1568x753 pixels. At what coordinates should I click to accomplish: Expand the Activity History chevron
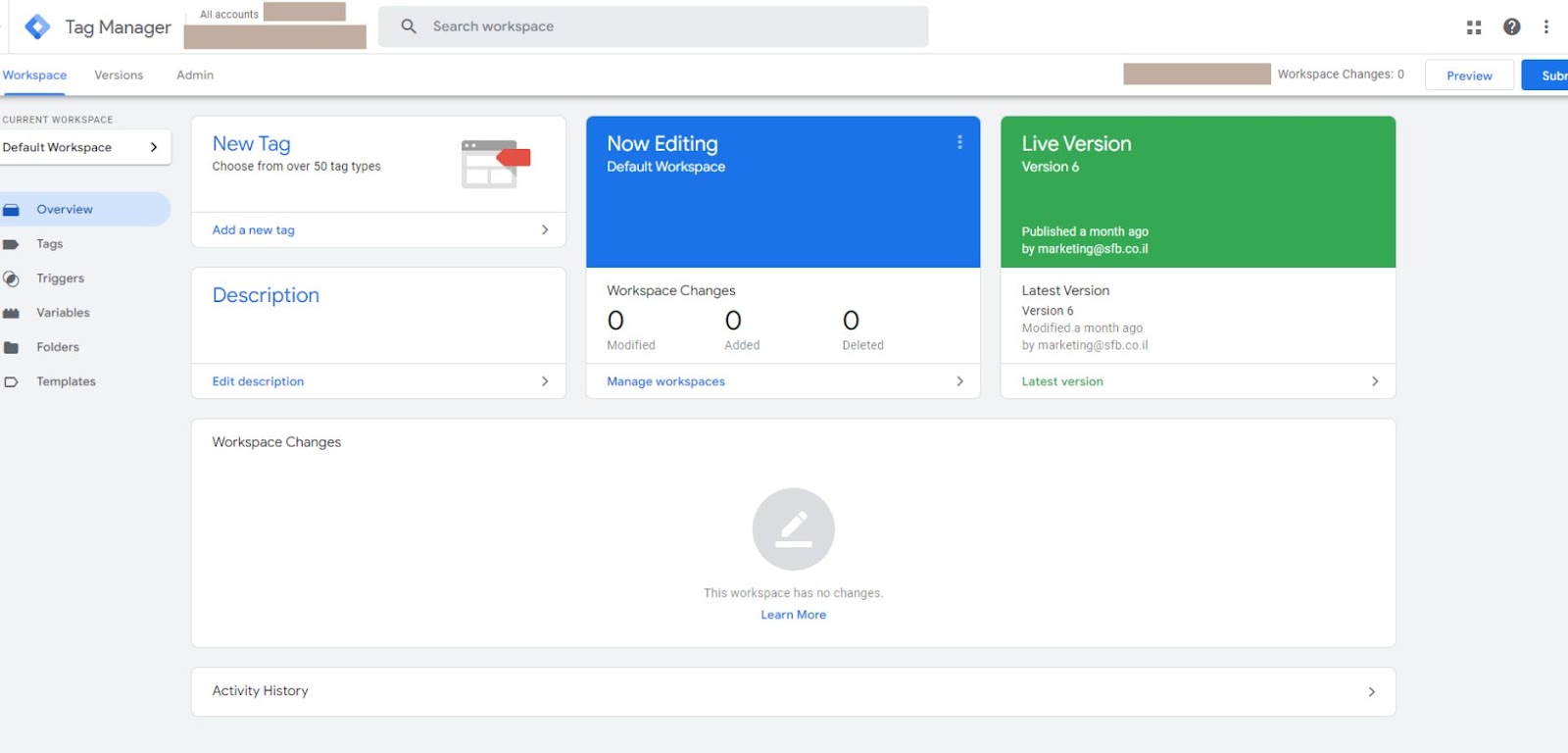[x=1371, y=691]
